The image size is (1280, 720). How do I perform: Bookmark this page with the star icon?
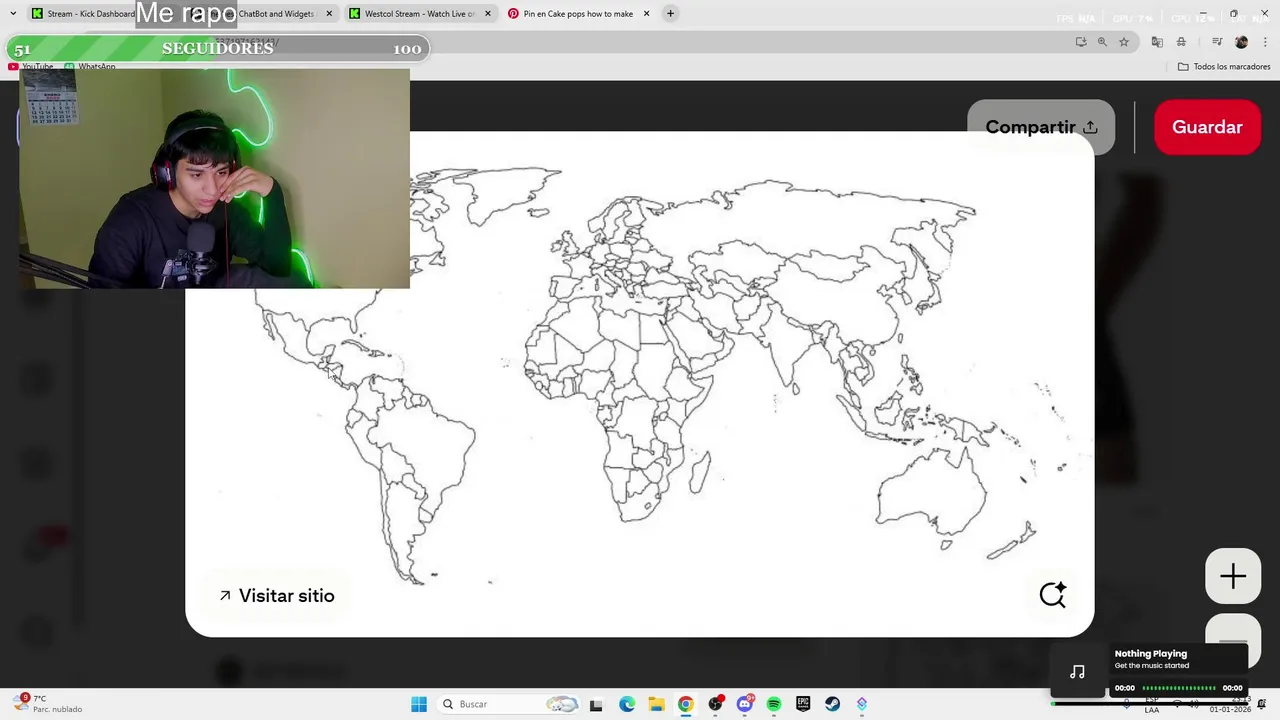click(1124, 42)
